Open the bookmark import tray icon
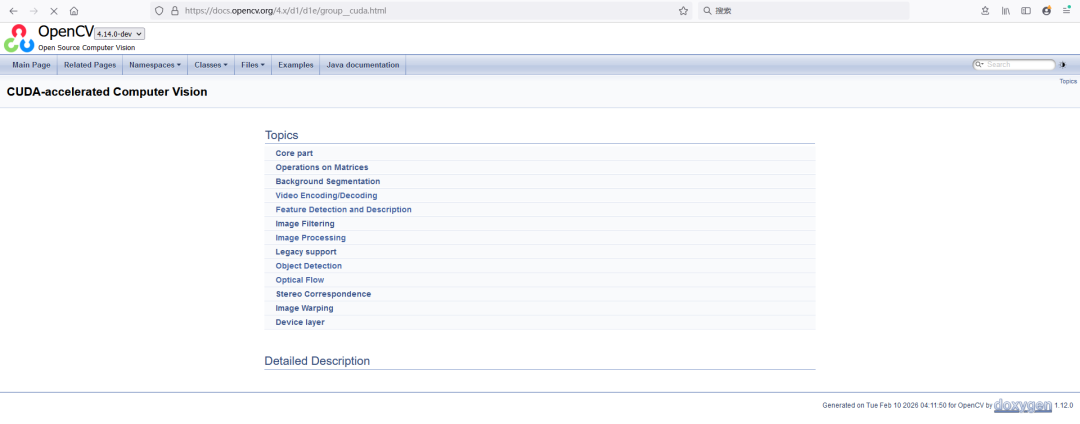This screenshot has width=1080, height=424. point(986,11)
